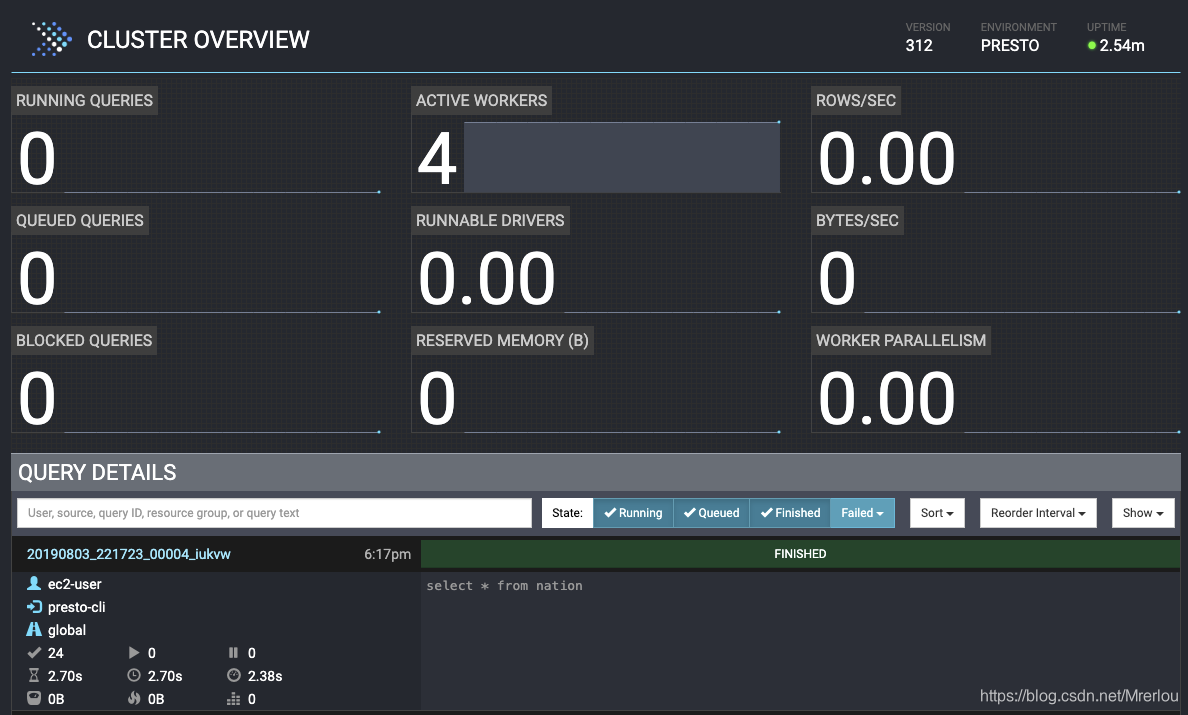This screenshot has height=715, width=1188.
Task: Click the BLOCKED QUERIES label
Action: (84, 340)
